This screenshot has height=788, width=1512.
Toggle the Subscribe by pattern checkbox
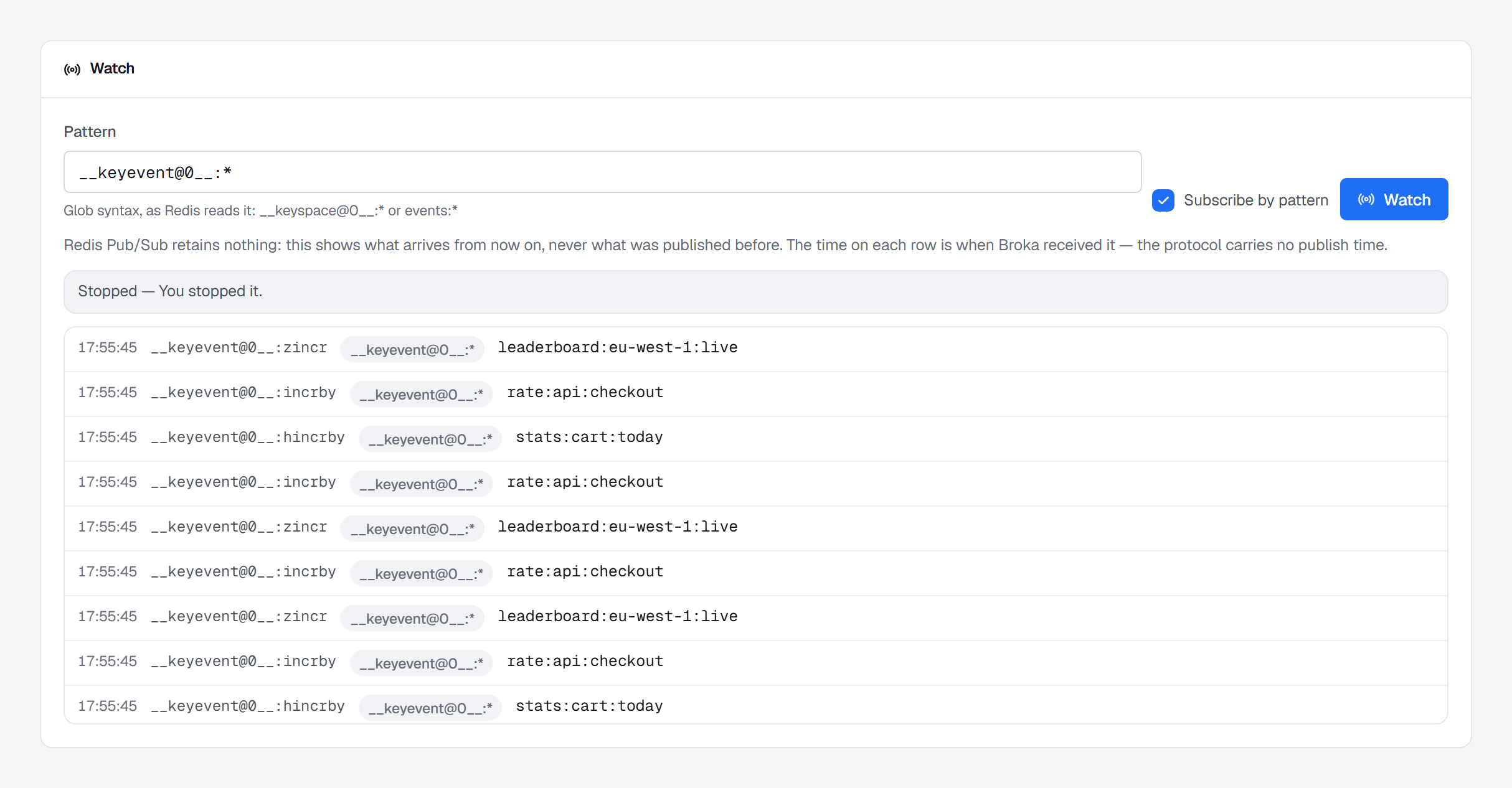click(x=1163, y=200)
